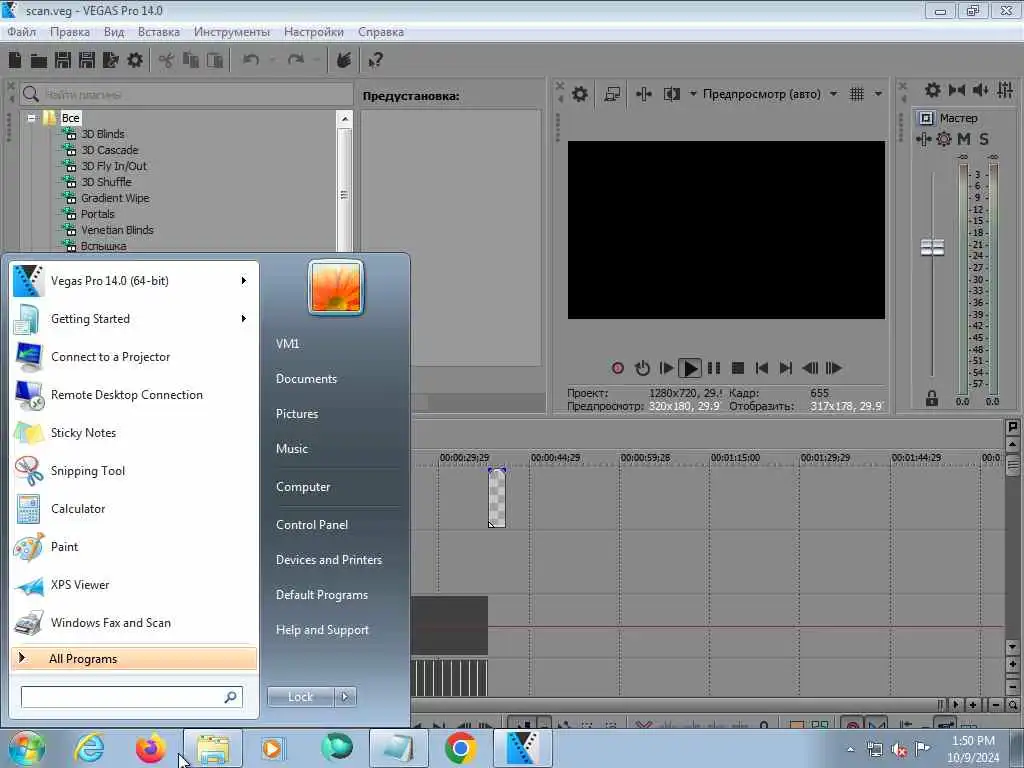The width and height of the screenshot is (1024, 768).
Task: Click the video output FX icon in preview
Action: pos(644,94)
